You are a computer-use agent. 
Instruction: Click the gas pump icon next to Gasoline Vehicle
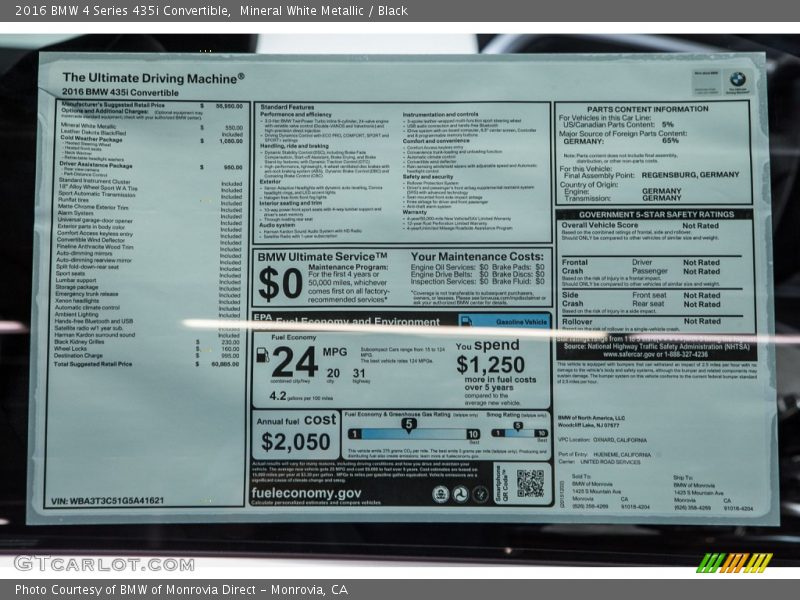[466, 321]
